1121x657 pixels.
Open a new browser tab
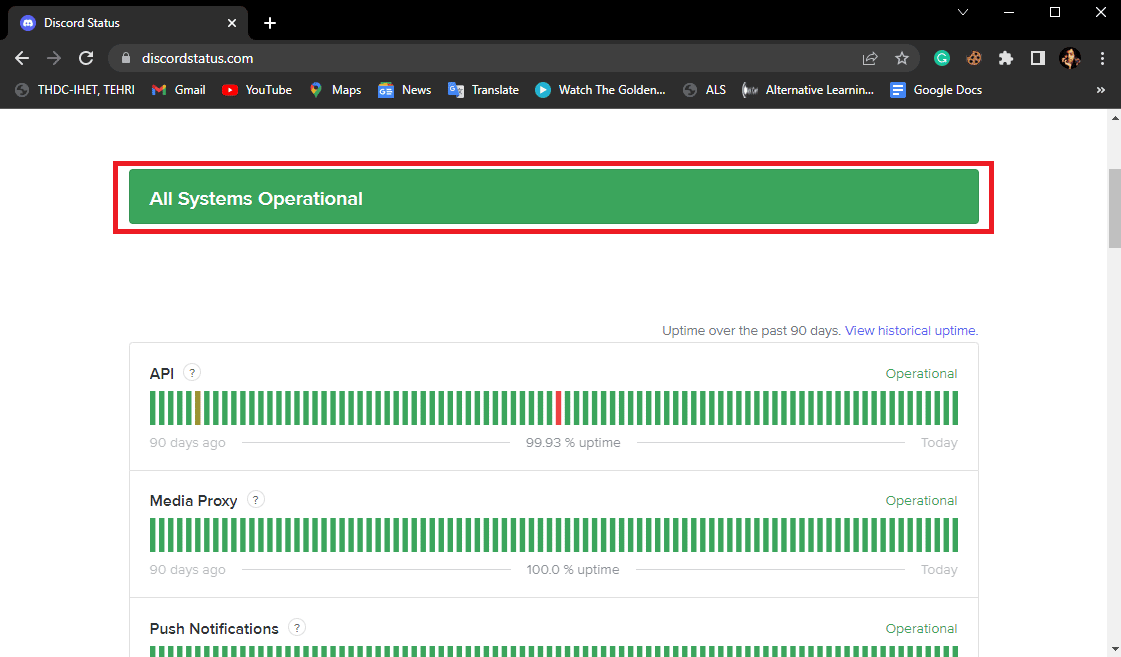coord(270,23)
